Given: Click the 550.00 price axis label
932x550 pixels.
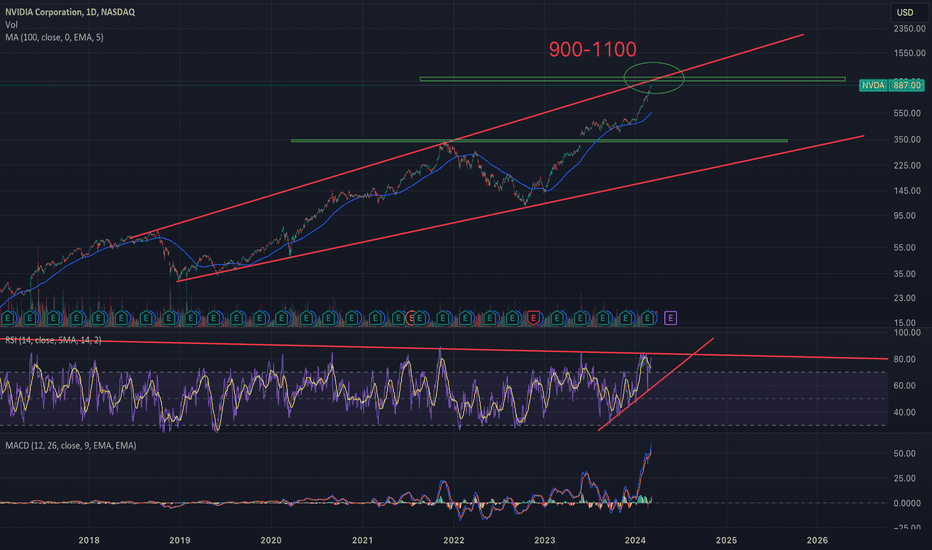Looking at the screenshot, I should pos(907,113).
